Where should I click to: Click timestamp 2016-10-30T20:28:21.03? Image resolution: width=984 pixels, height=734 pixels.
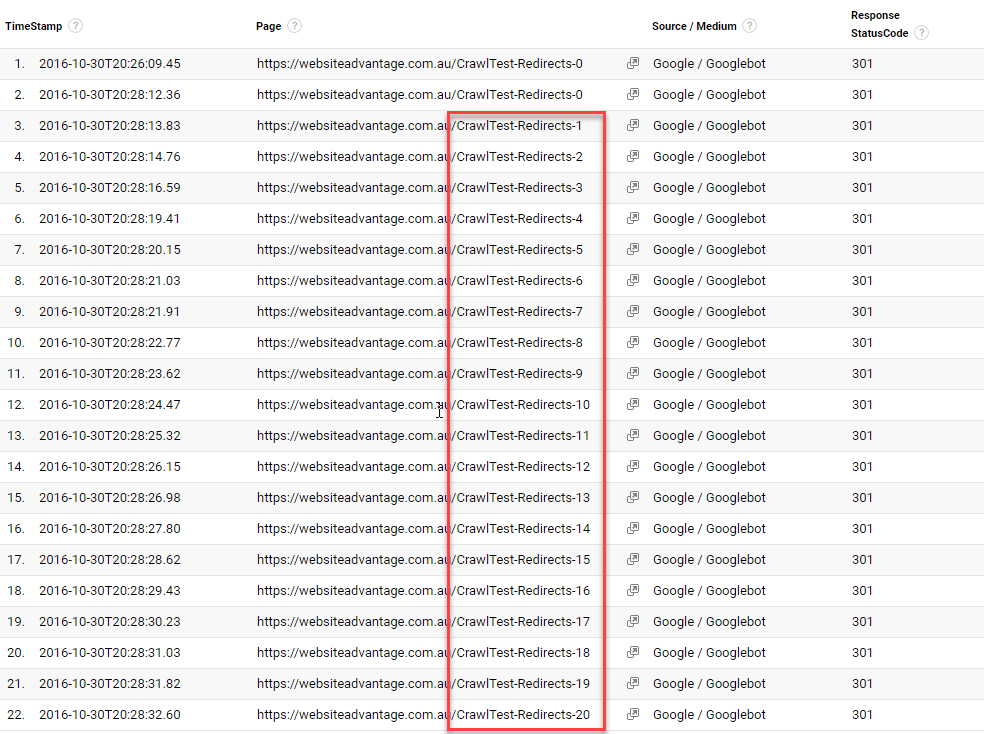[x=110, y=280]
